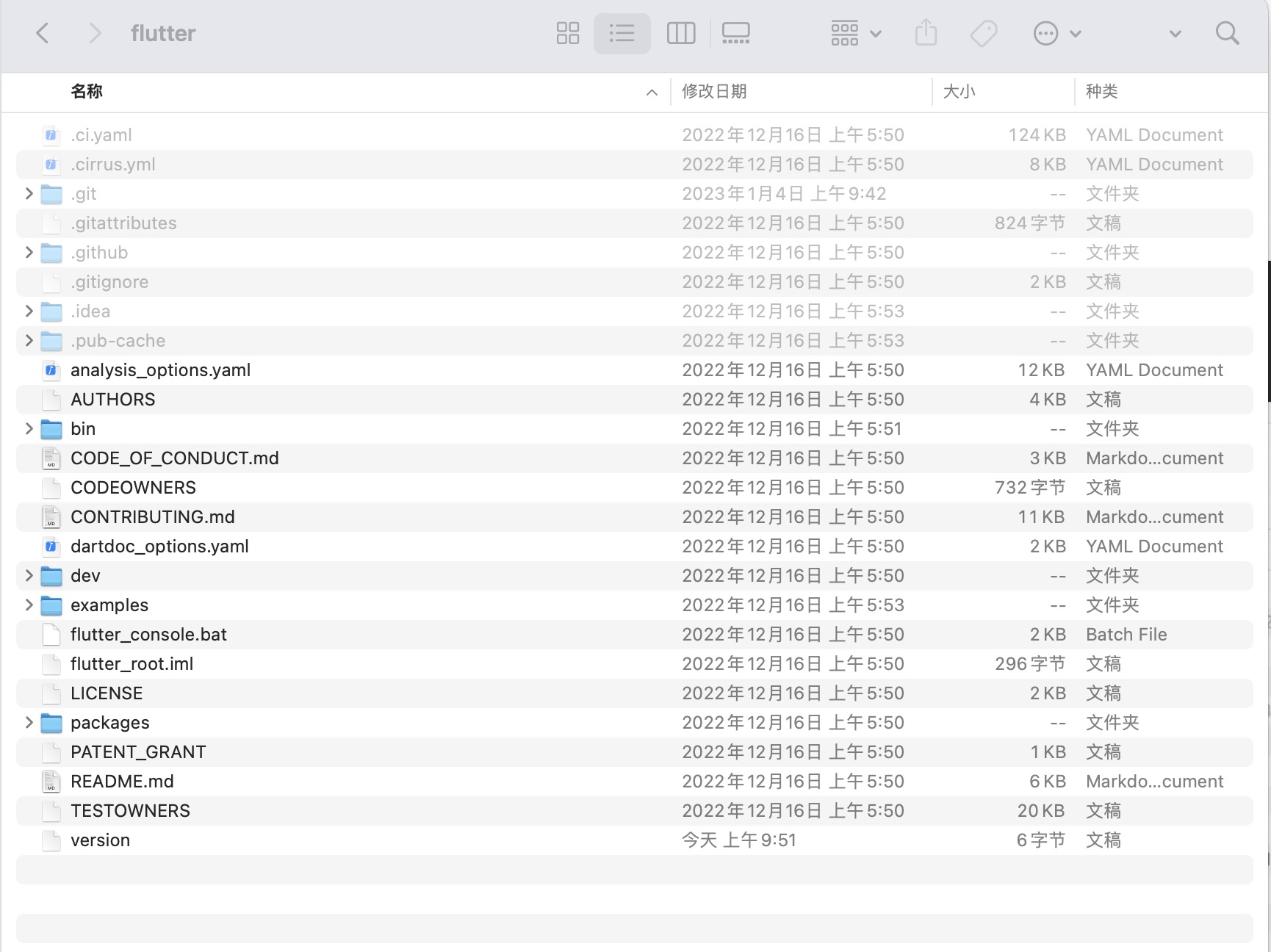1271x952 pixels.
Task: Sort by the 种类 column header
Action: (1102, 91)
